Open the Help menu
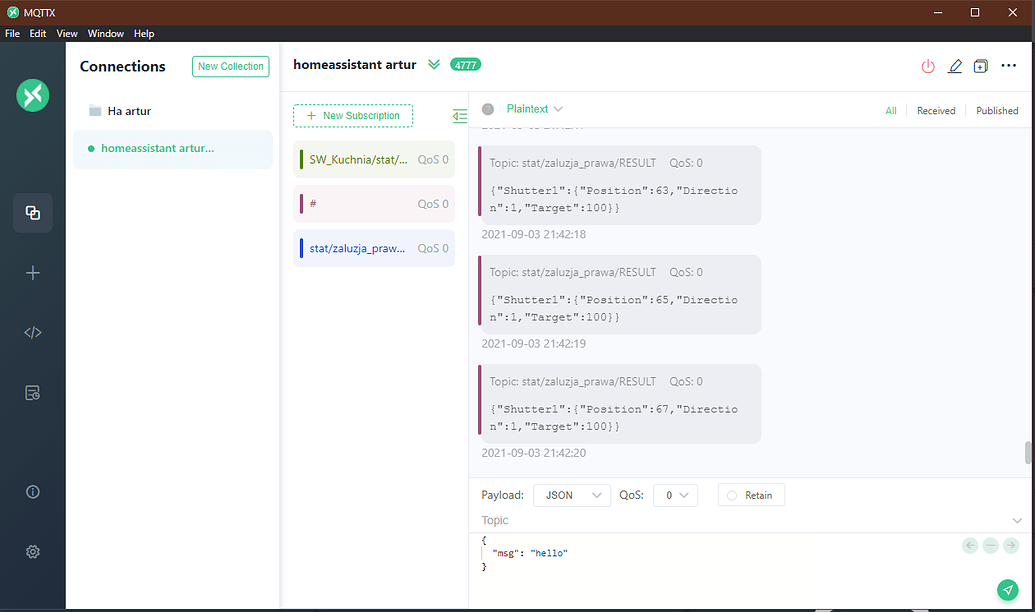The image size is (1035, 612). pos(144,34)
